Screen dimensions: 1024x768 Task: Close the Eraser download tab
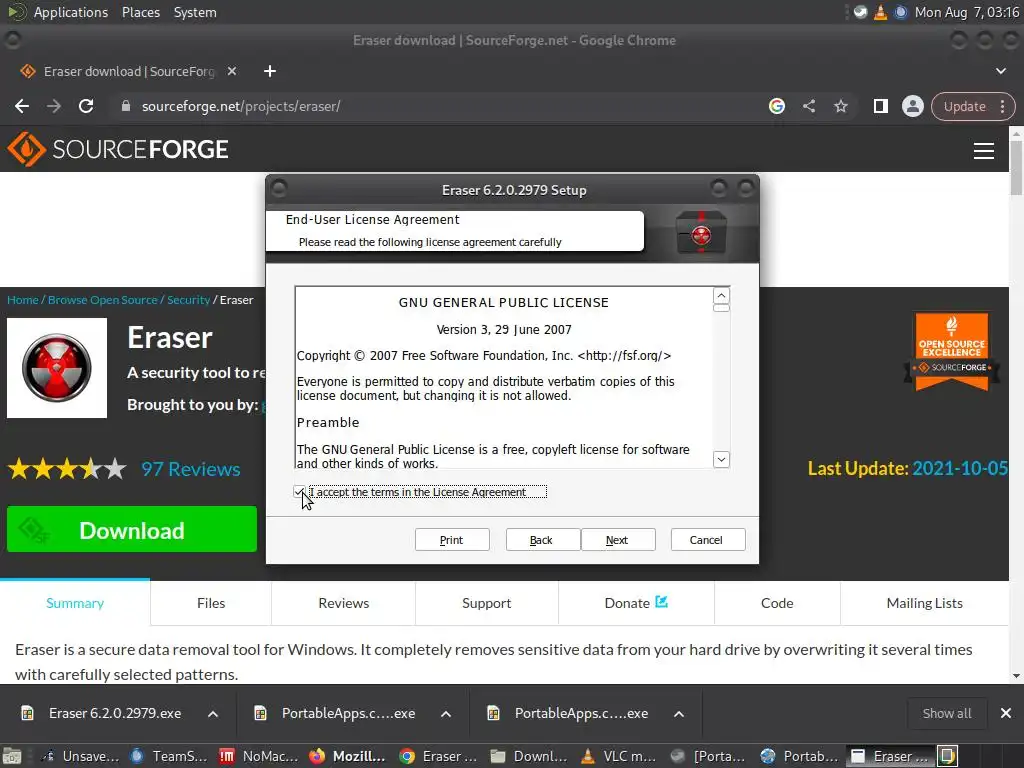pyautogui.click(x=232, y=71)
